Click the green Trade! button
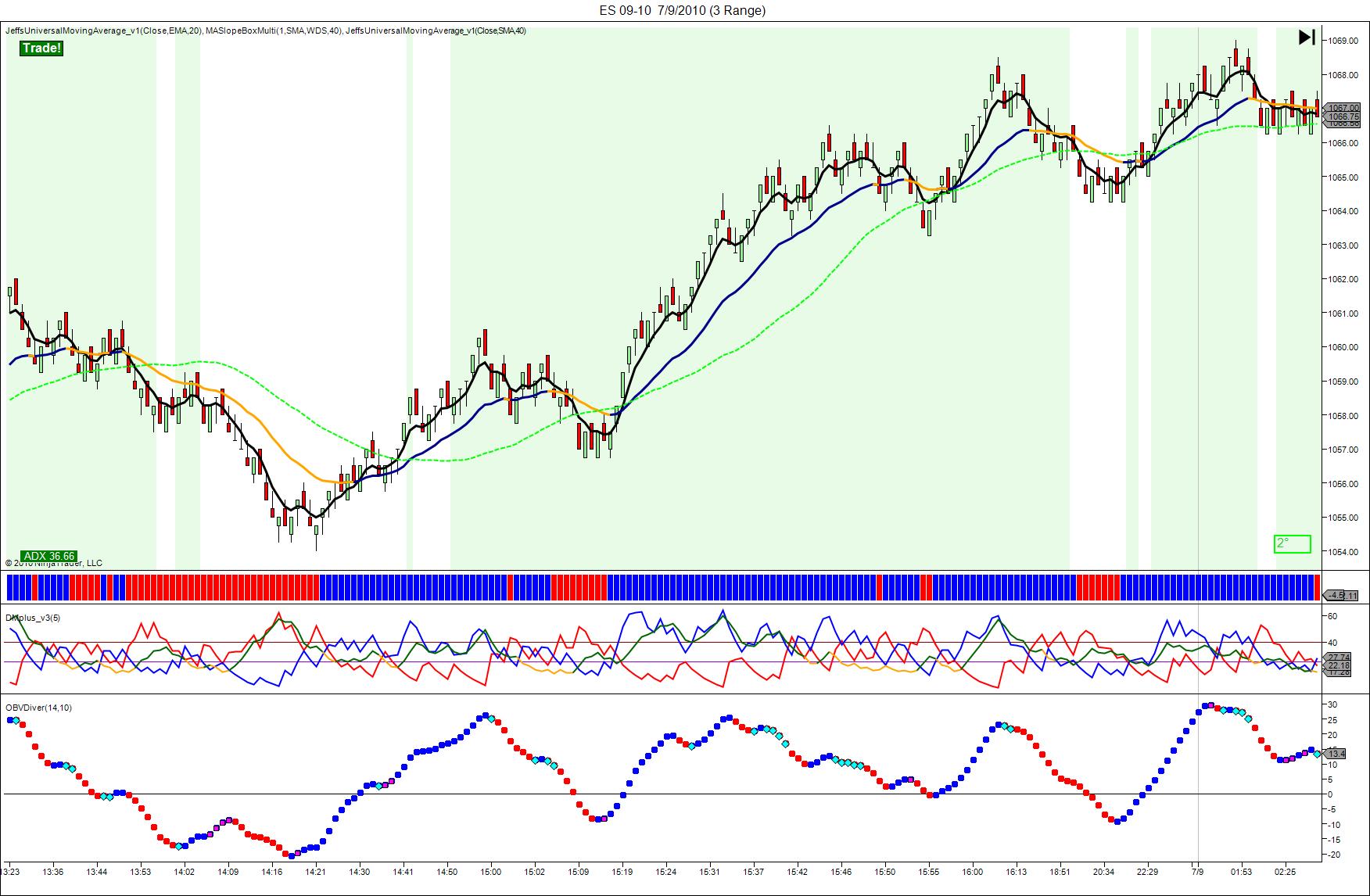The image size is (1370, 896). [41, 48]
